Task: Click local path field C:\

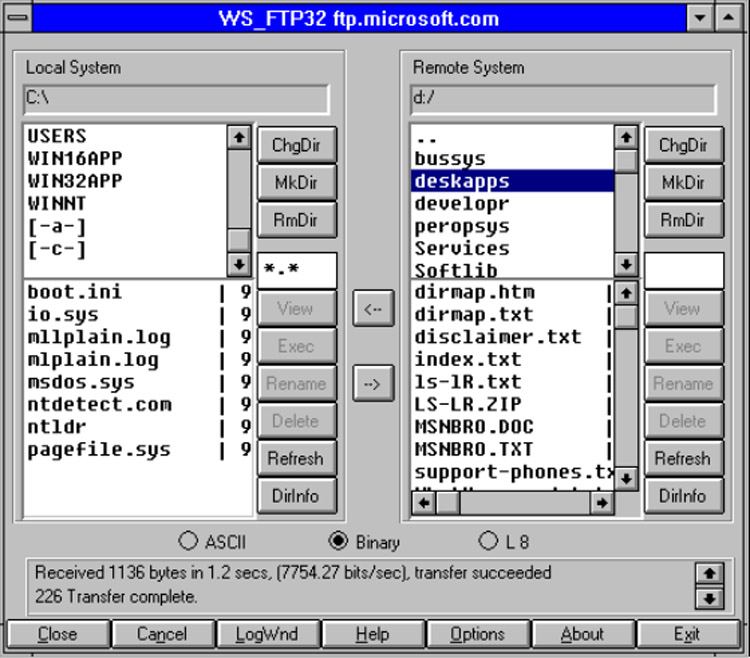Action: 176,99
